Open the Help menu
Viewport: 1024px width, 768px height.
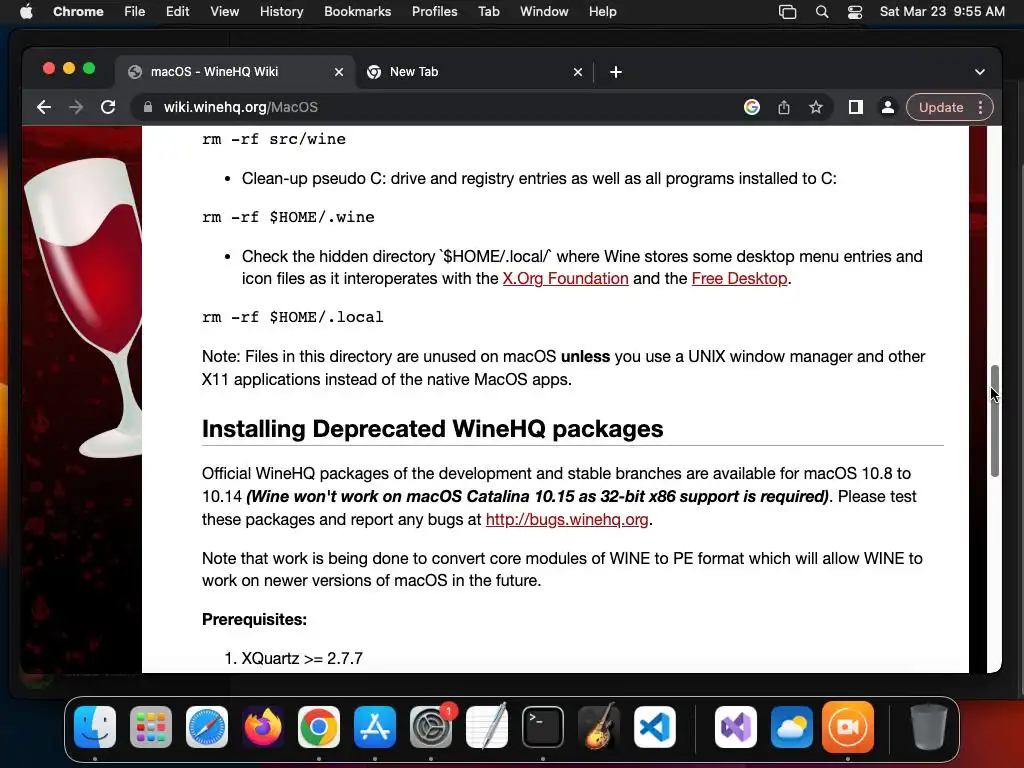point(602,12)
